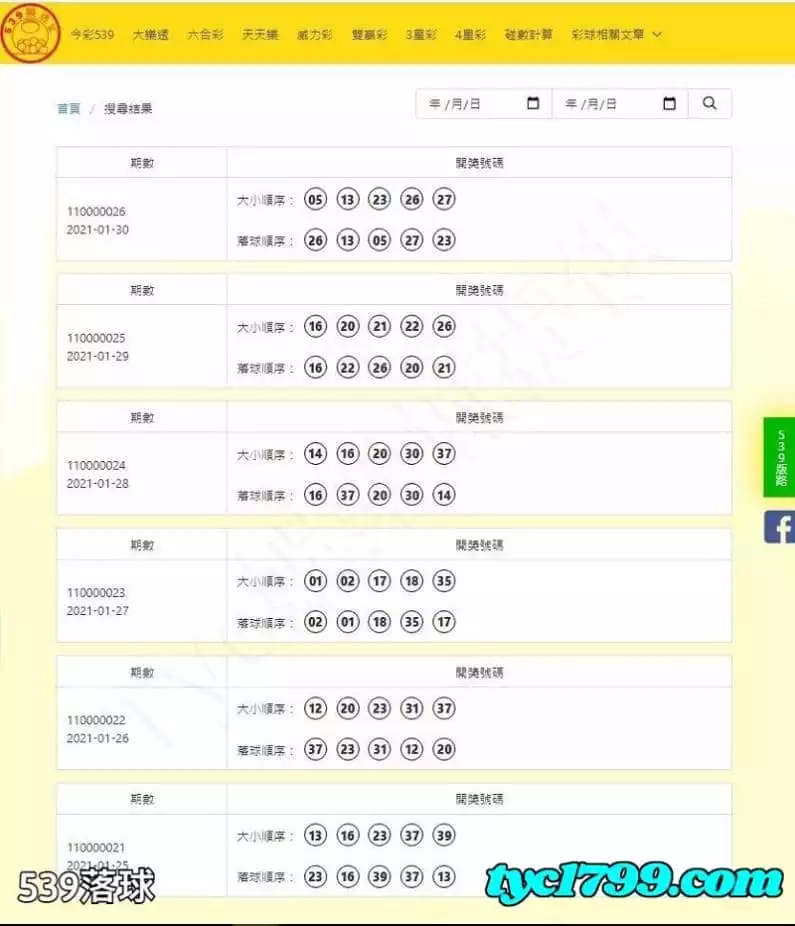This screenshot has height=926, width=795.
Task: Click ball 27 in 110000026 大小順序 row
Action: click(x=444, y=199)
